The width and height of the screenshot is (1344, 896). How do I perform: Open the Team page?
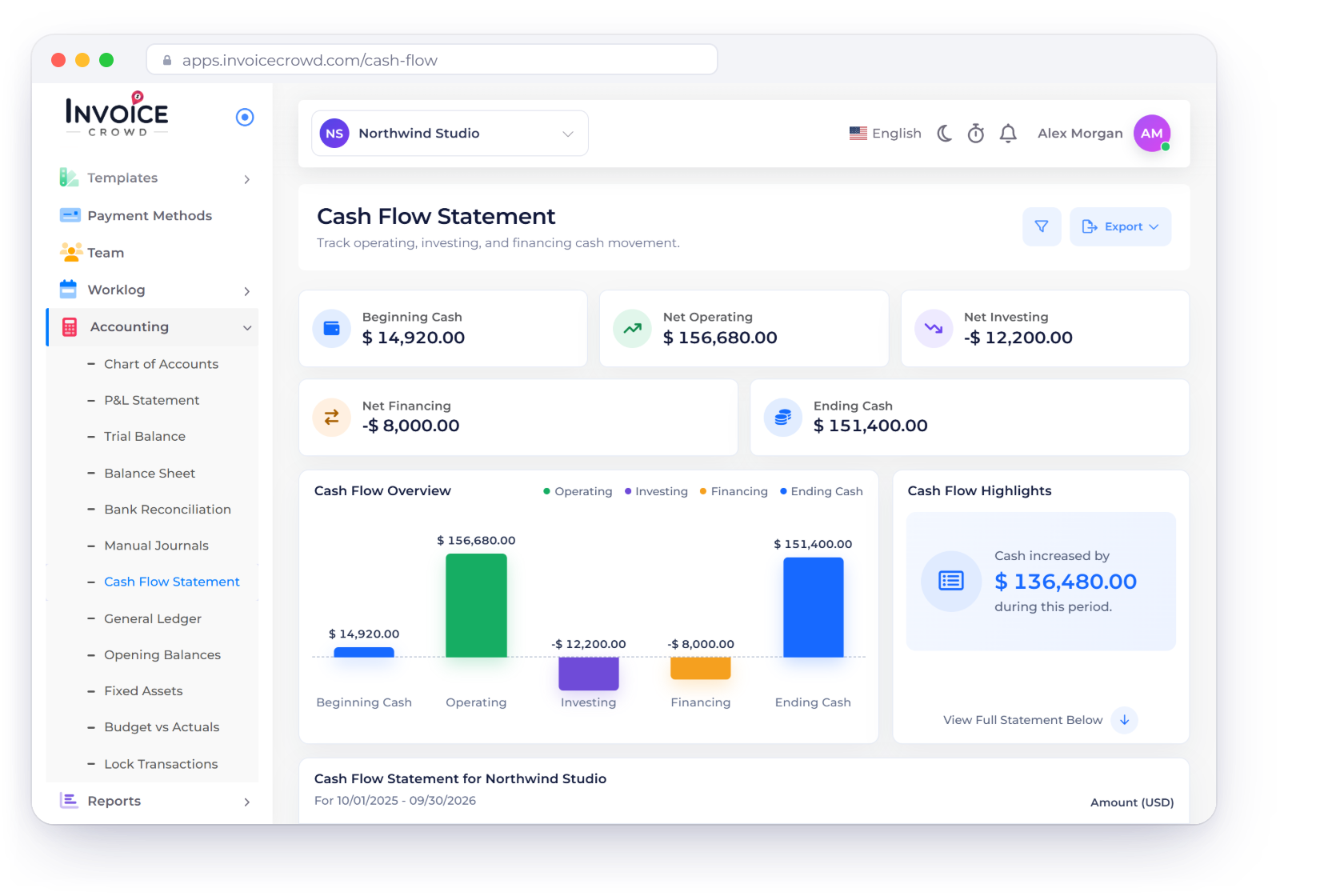pyautogui.click(x=106, y=253)
